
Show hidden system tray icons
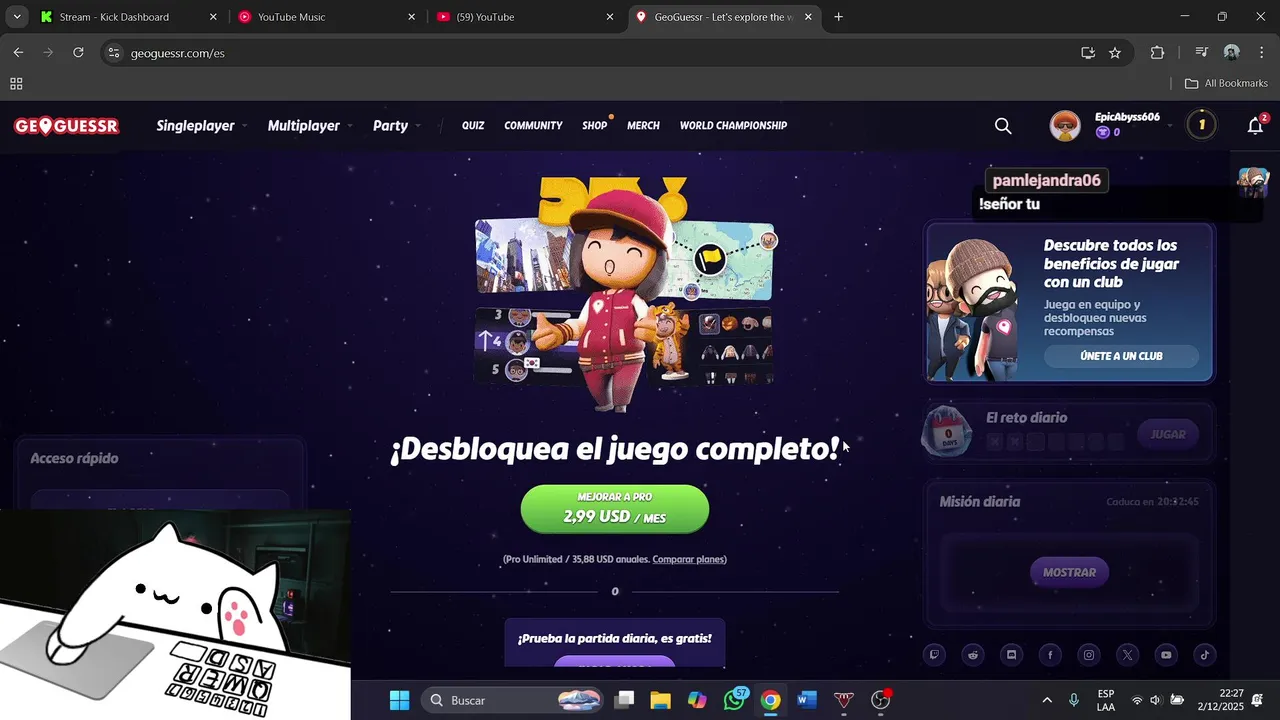[1047, 700]
